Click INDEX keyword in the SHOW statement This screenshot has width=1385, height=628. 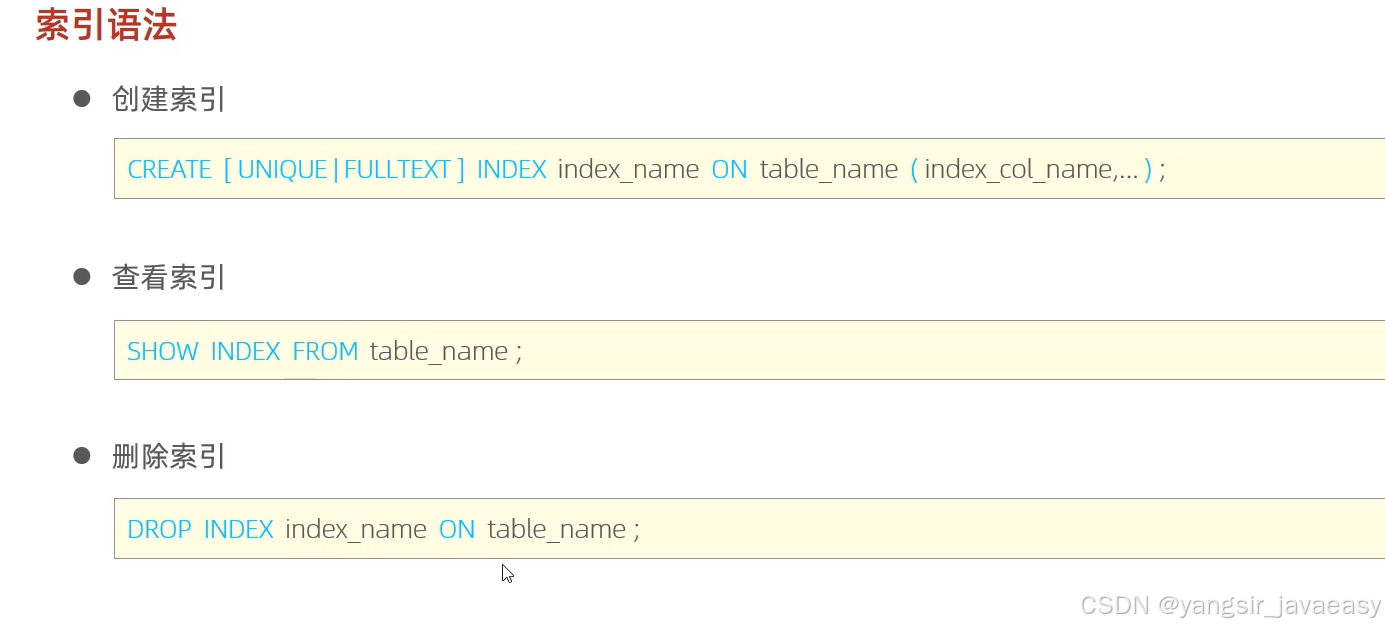click(x=246, y=351)
